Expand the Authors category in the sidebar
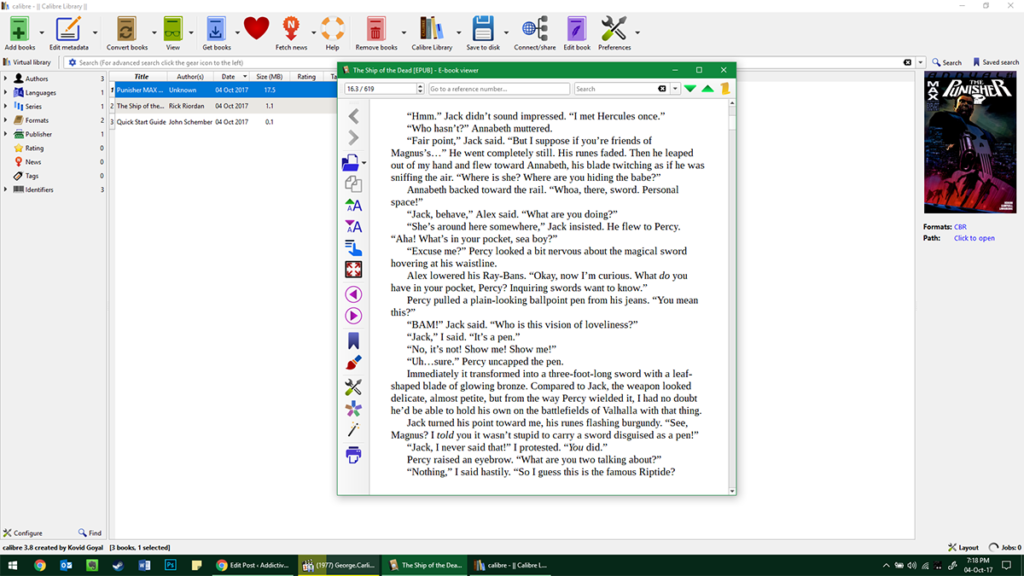This screenshot has height=576, width=1024. pos(8,77)
